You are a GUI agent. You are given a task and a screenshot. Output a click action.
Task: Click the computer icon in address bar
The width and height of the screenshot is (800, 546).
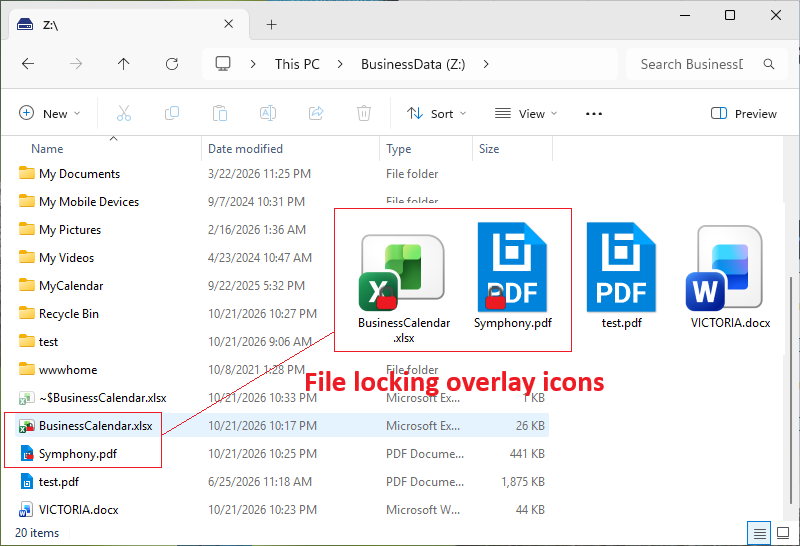pos(223,64)
